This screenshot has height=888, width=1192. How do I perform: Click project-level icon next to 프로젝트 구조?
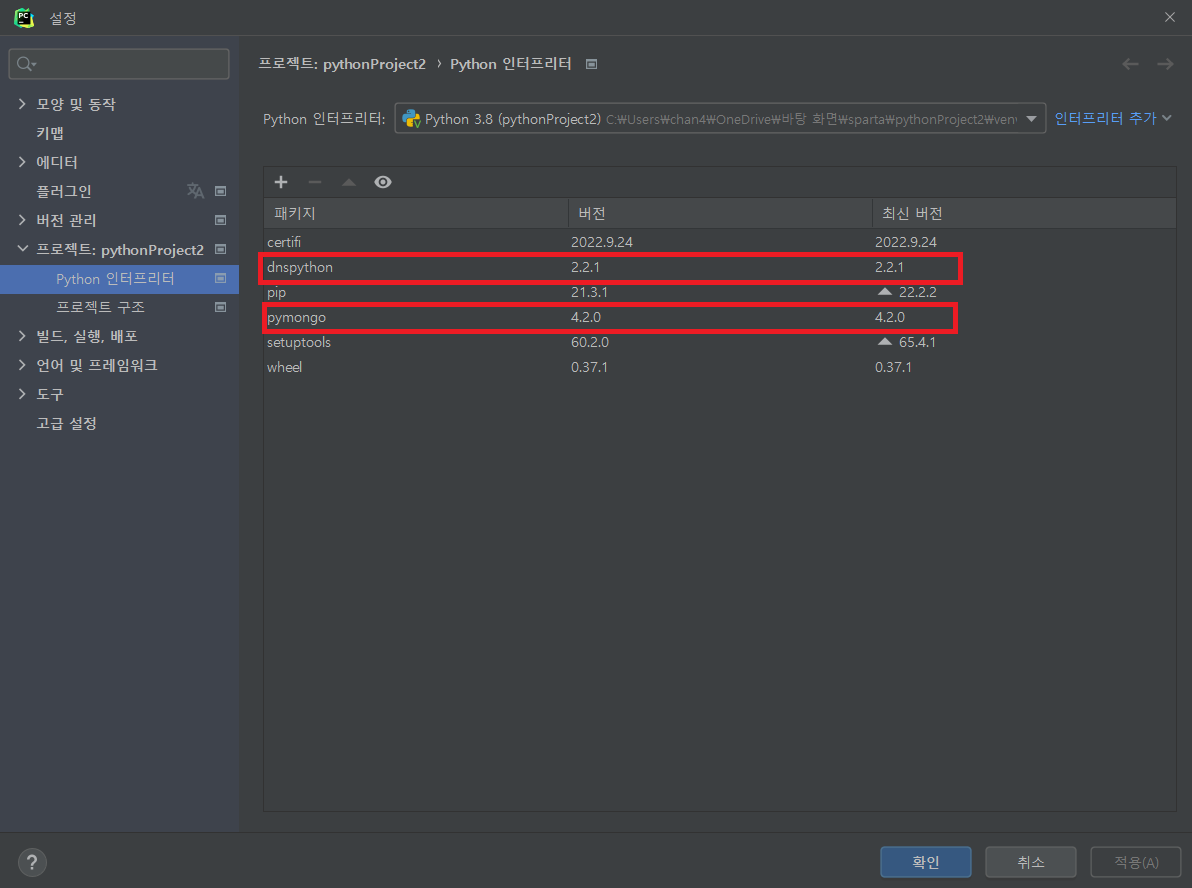[x=220, y=307]
